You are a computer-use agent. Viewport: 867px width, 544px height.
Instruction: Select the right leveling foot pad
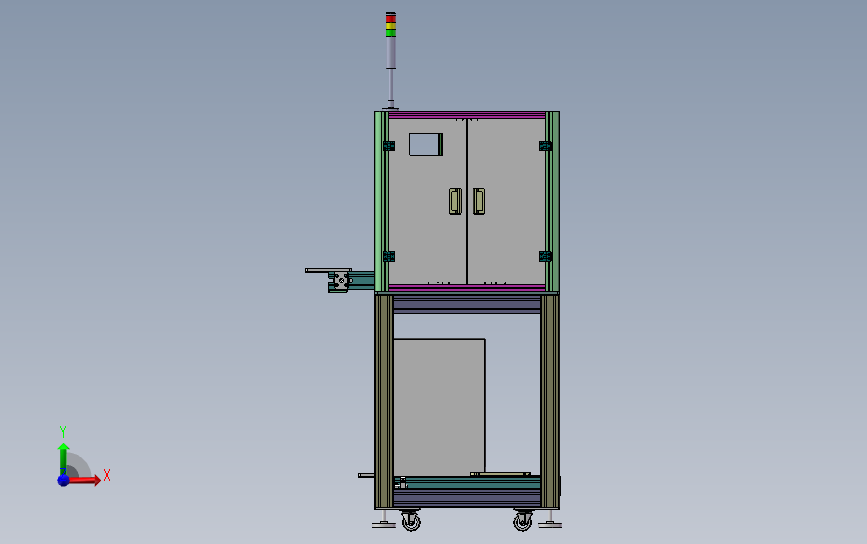550,525
